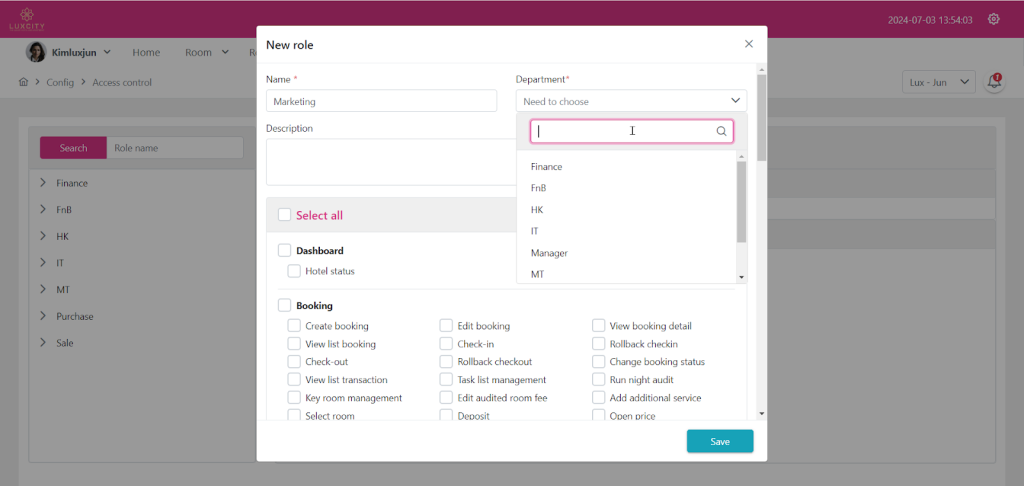Click the settings gear icon

coord(993,19)
